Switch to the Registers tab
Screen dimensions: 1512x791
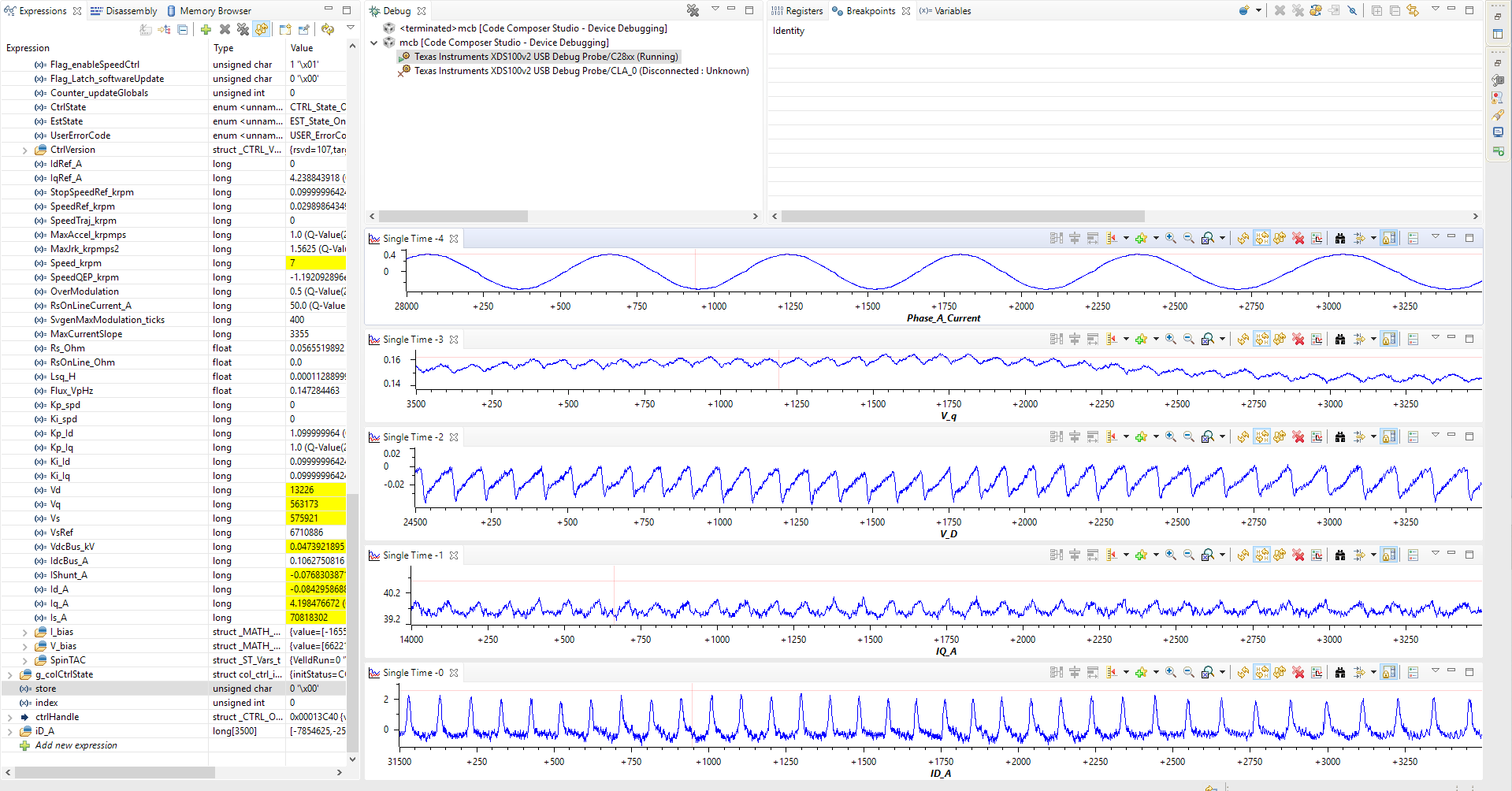(804, 10)
